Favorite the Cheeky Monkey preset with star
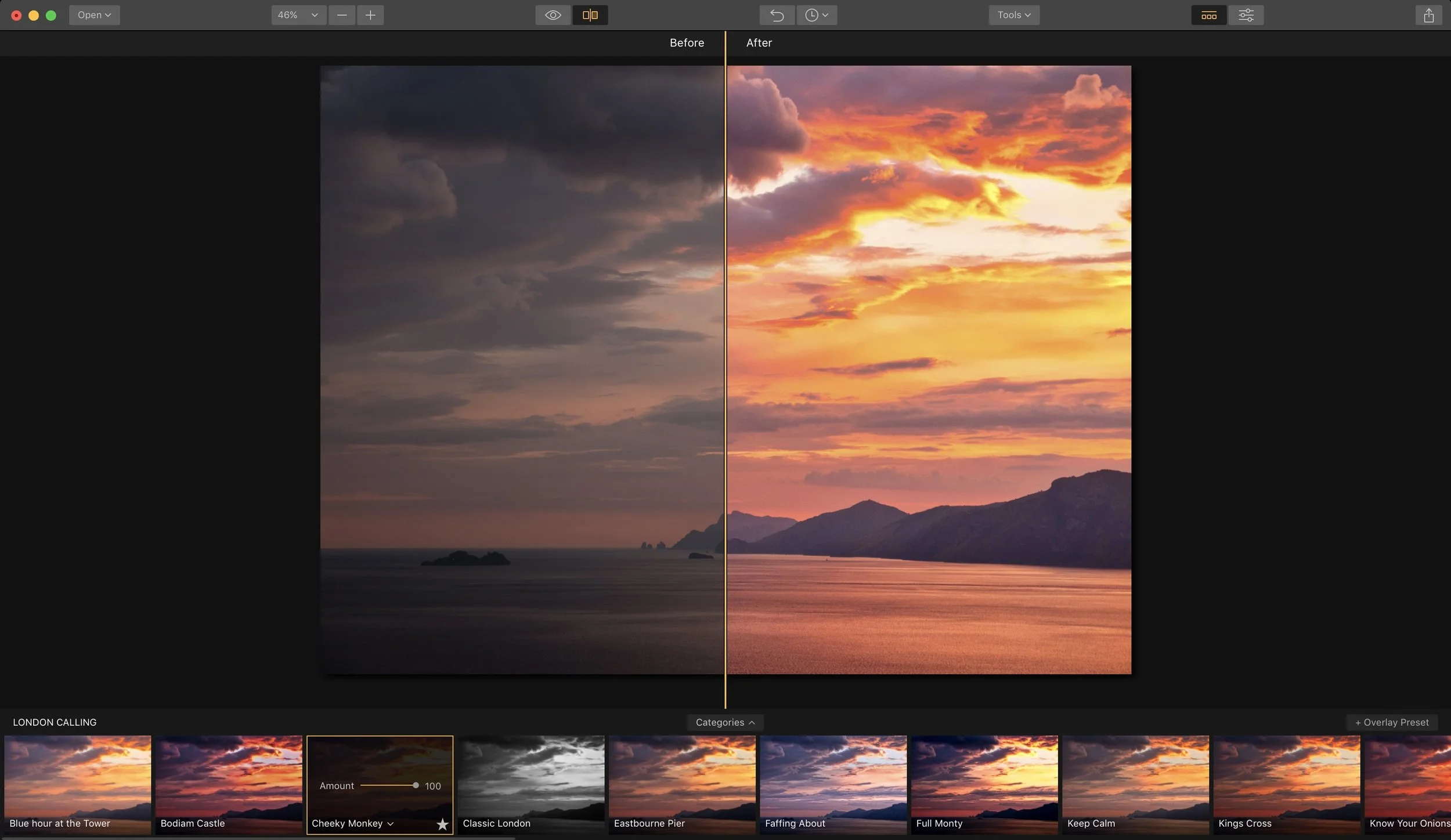Screen dimensions: 1451x840 tap(442, 824)
